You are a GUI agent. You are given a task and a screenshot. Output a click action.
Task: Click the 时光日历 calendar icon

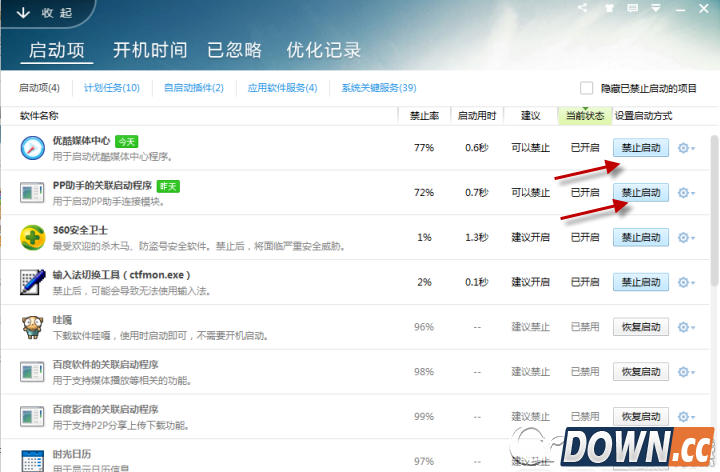pyautogui.click(x=33, y=461)
